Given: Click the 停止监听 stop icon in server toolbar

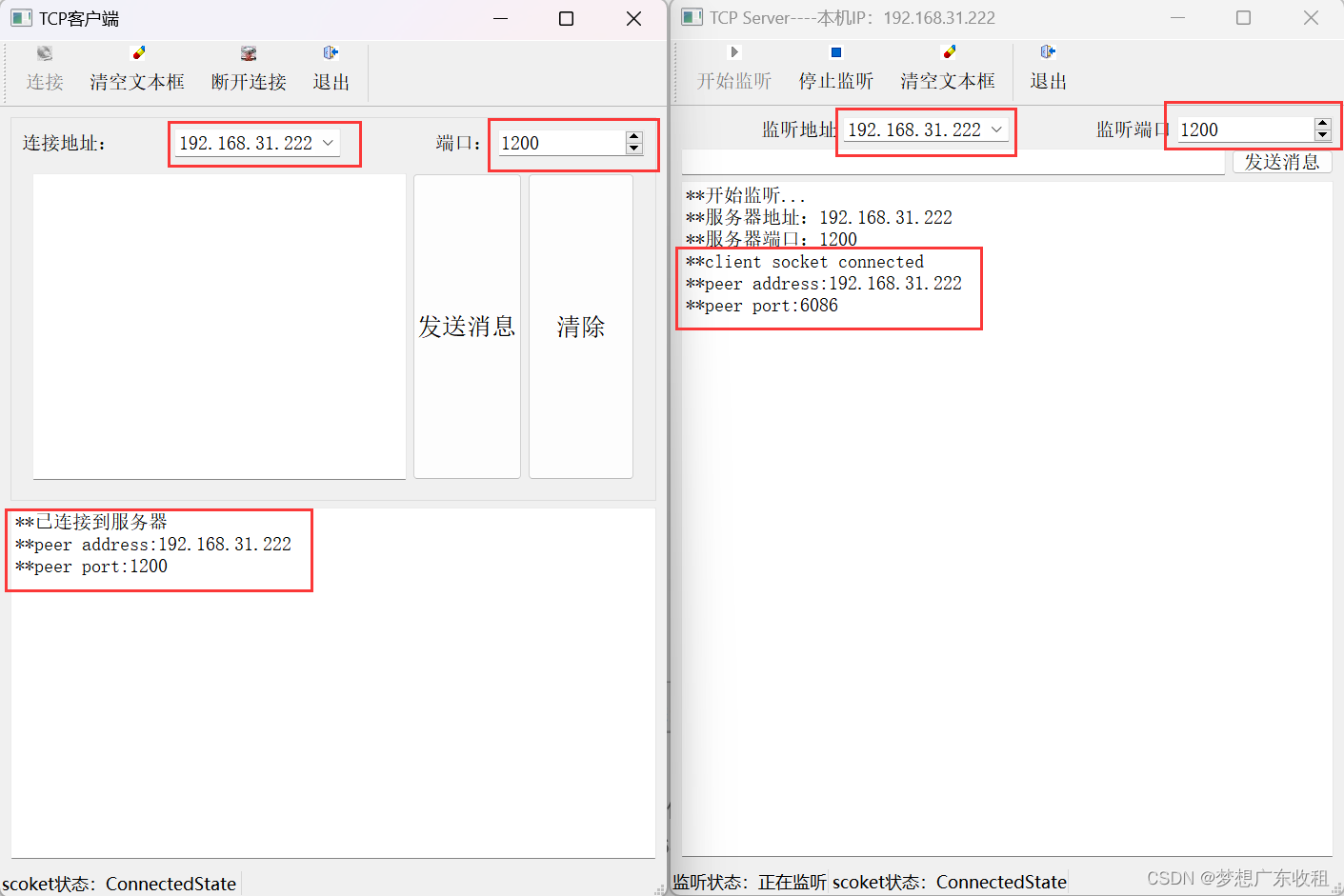Looking at the screenshot, I should pyautogui.click(x=836, y=52).
